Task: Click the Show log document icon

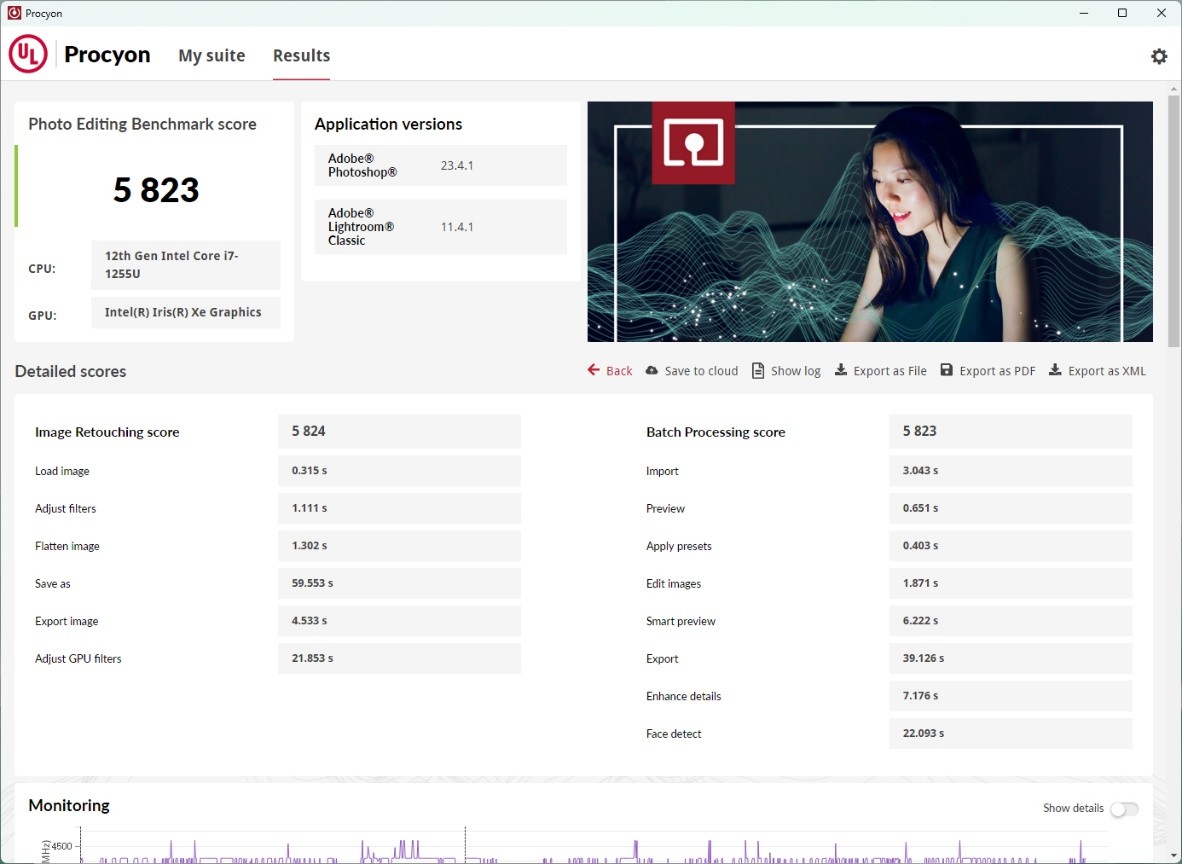Action: tap(759, 371)
